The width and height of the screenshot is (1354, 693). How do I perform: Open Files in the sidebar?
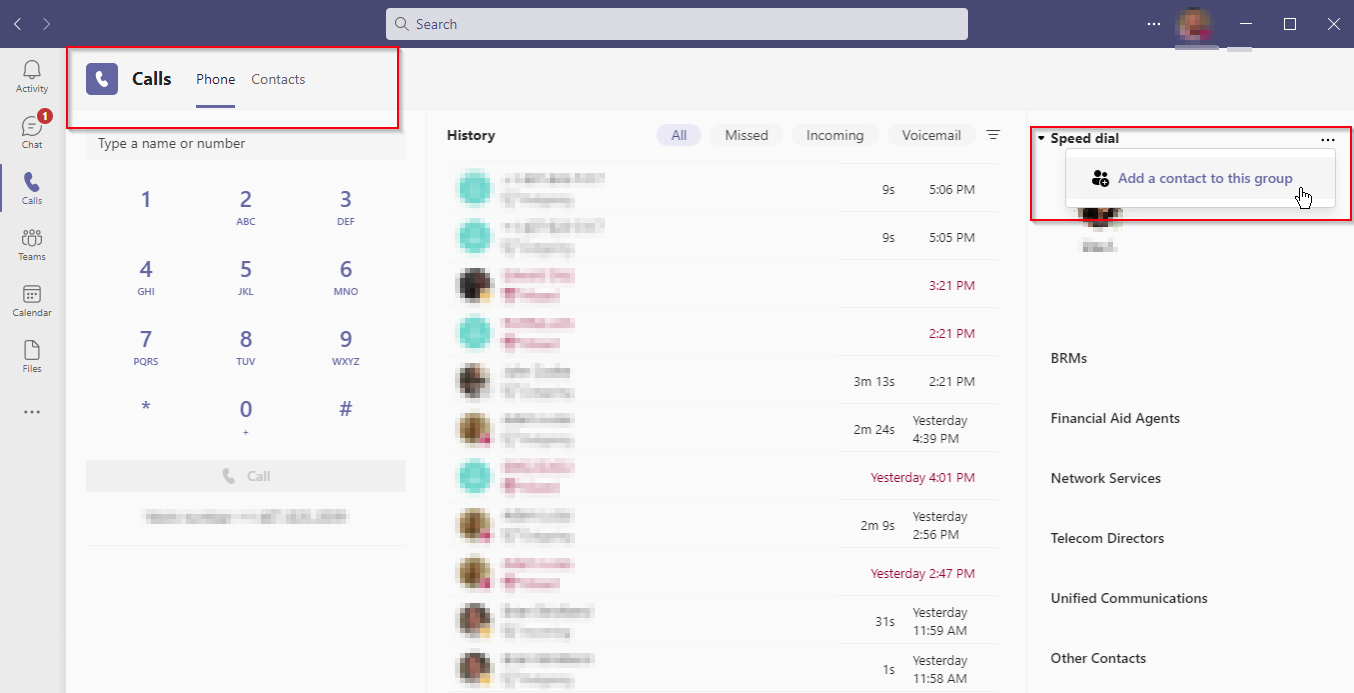tap(32, 356)
